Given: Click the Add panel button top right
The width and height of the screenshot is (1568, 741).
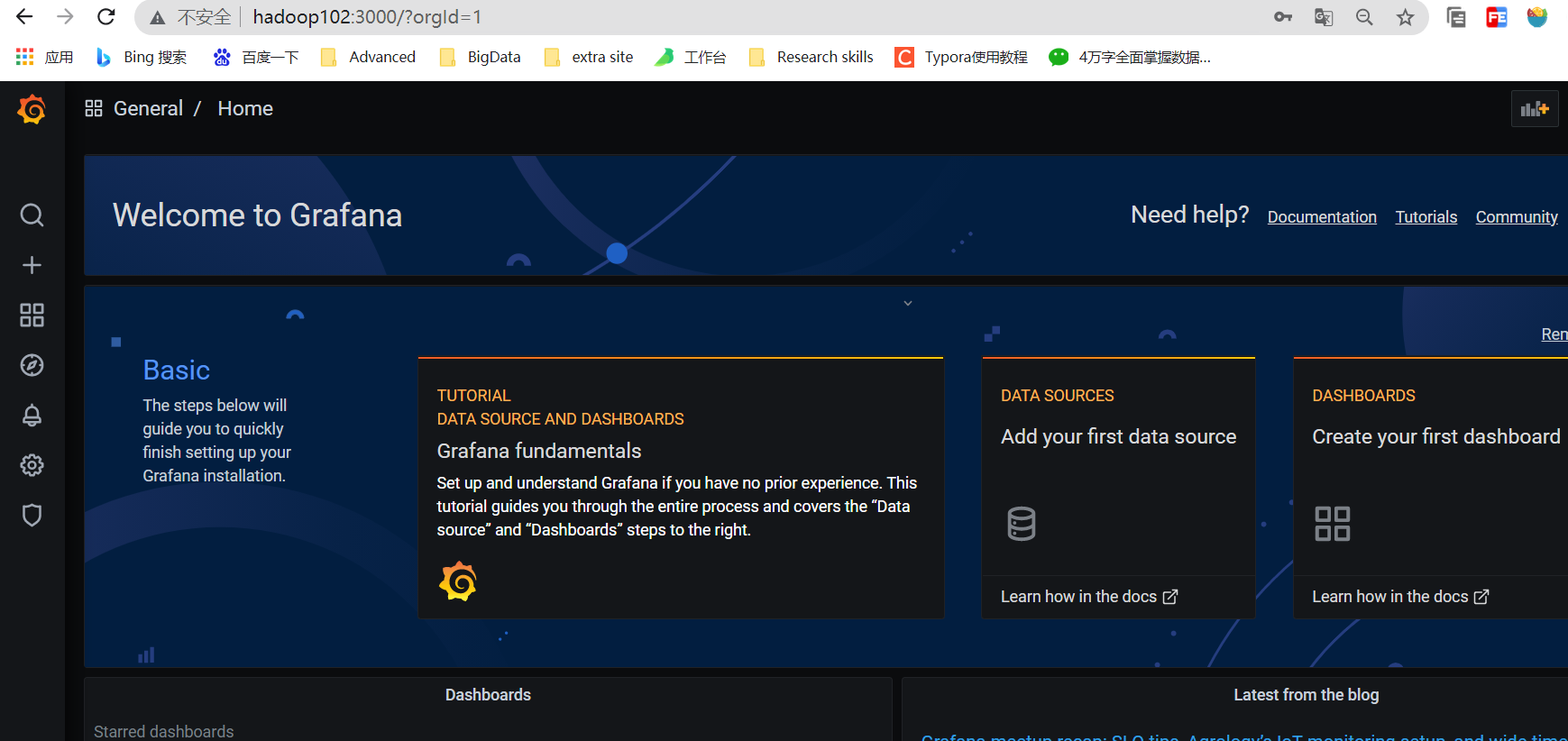Looking at the screenshot, I should point(1535,109).
